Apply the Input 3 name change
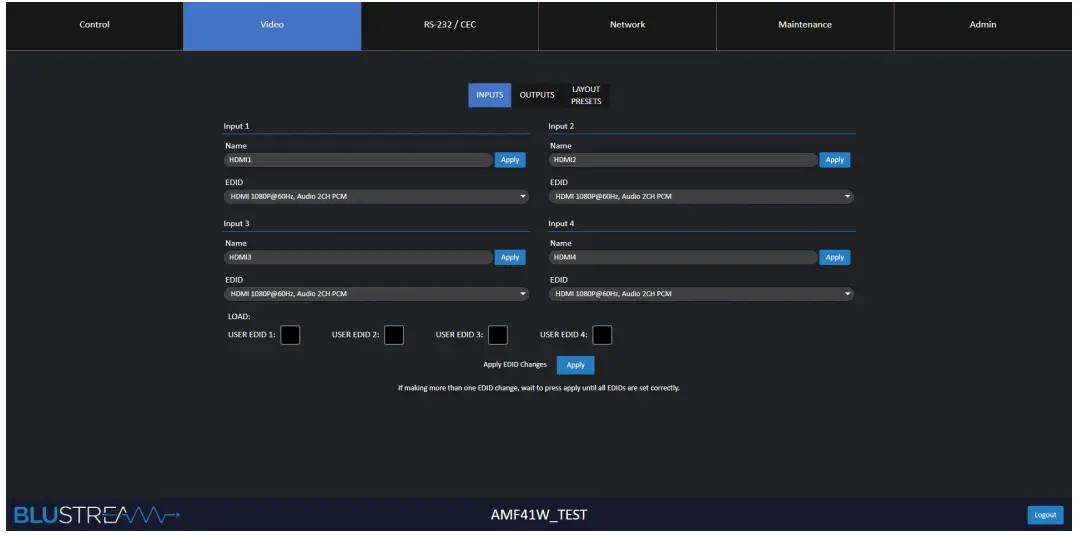The height and width of the screenshot is (536, 1077). pyautogui.click(x=510, y=257)
